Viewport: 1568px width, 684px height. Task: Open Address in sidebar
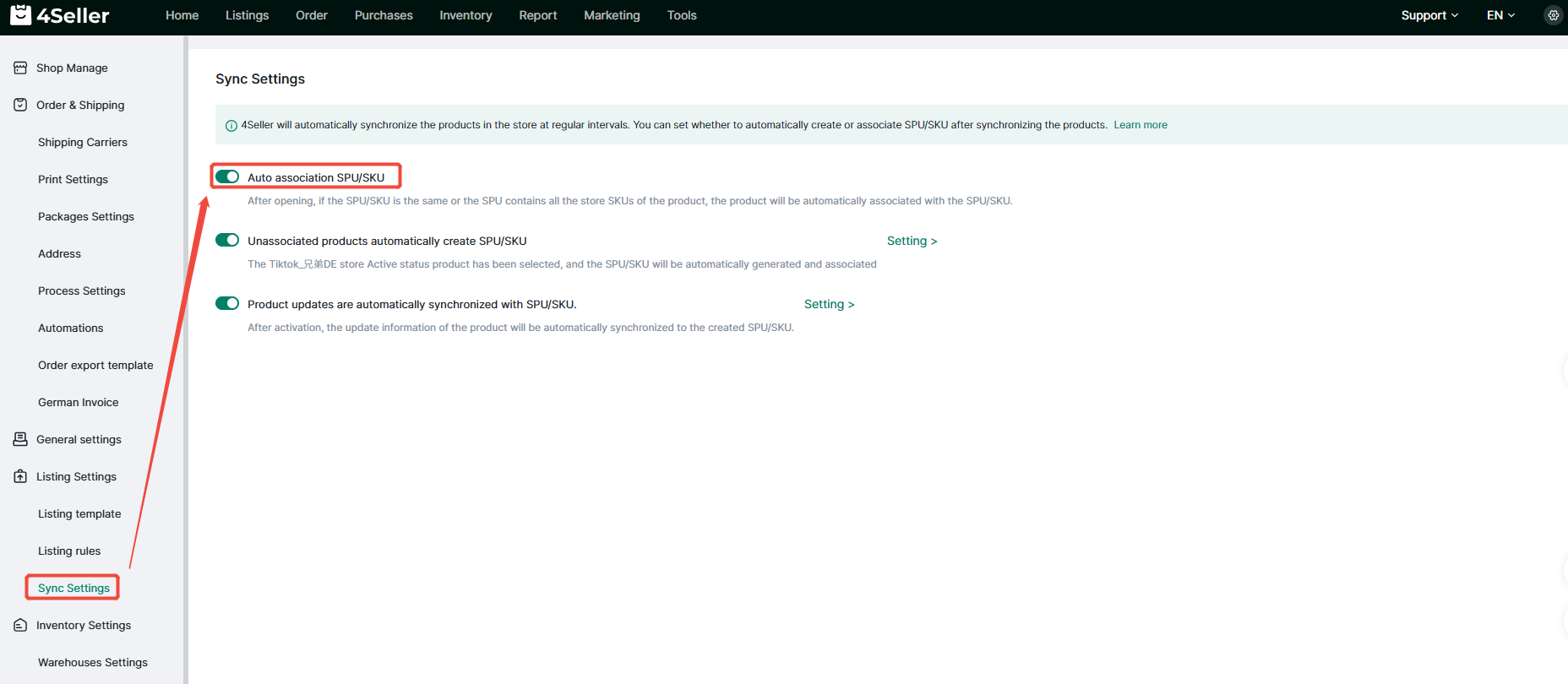(x=59, y=253)
